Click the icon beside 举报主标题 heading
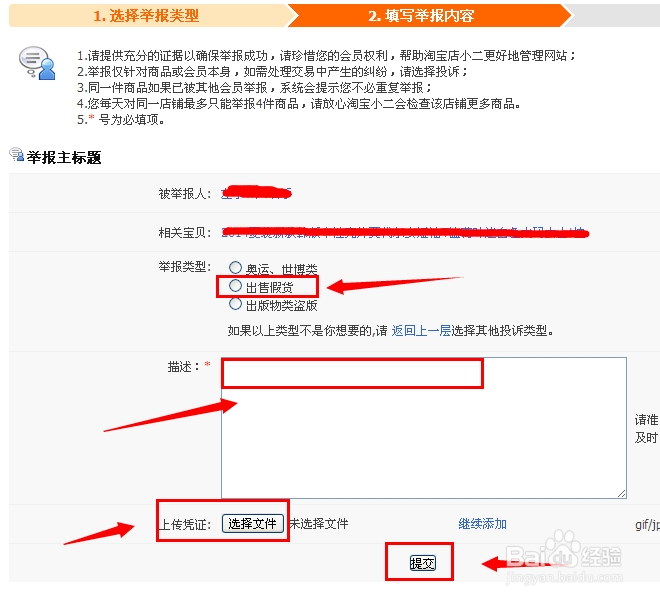Screen dimensions: 660x600 (16, 155)
